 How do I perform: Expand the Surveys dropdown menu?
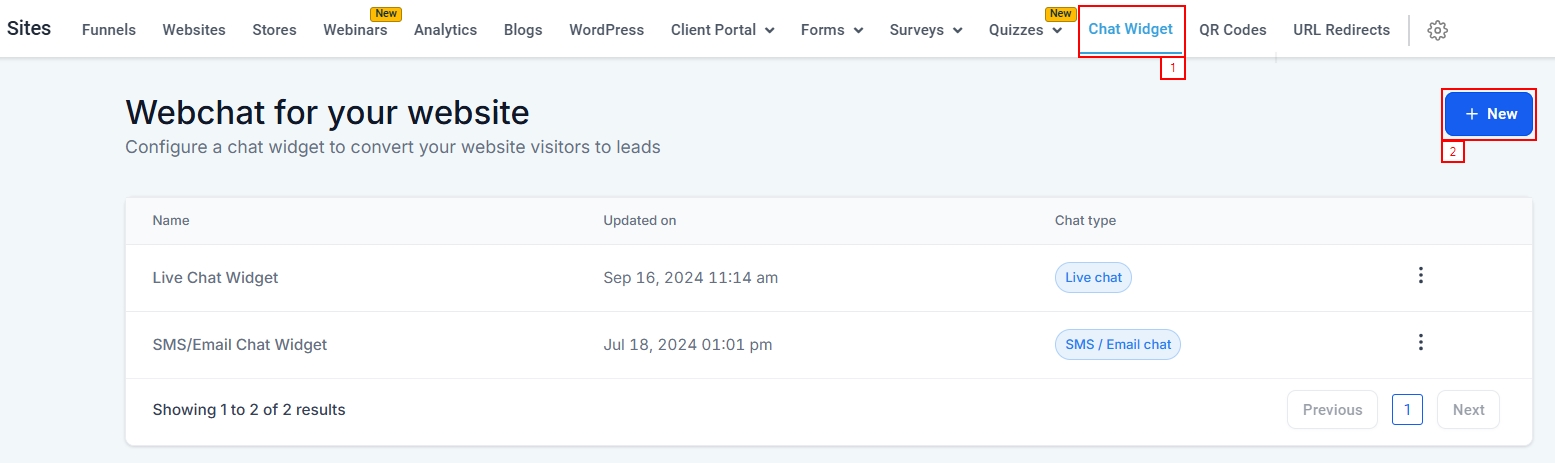925,30
